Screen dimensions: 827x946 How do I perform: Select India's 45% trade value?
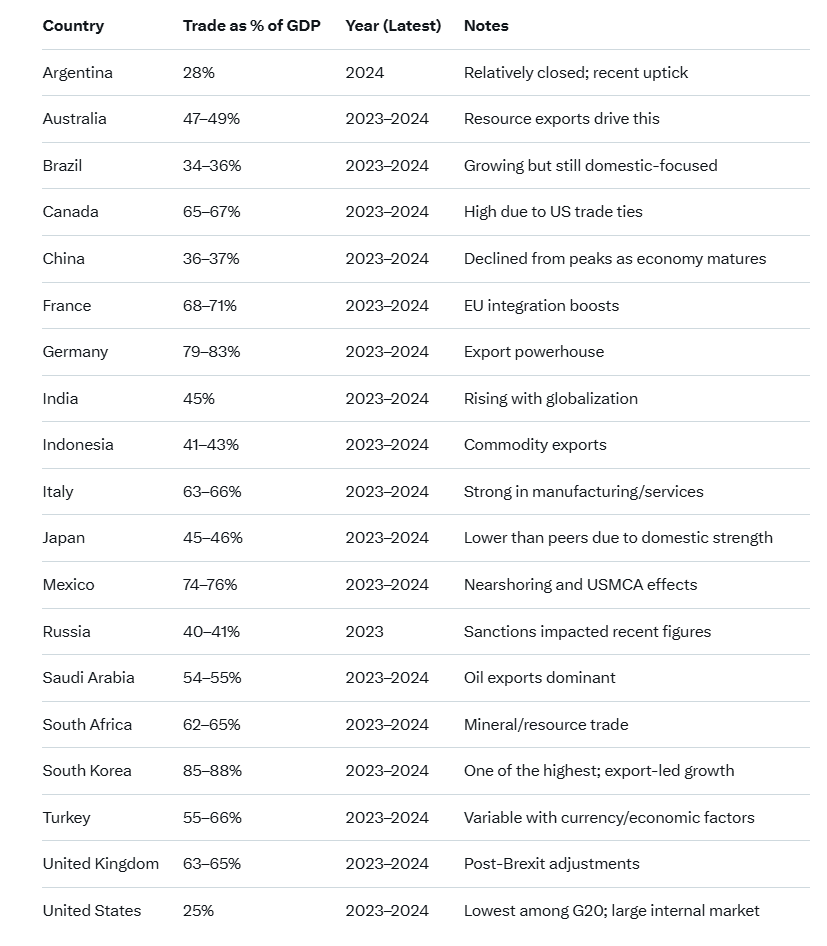[x=199, y=399]
